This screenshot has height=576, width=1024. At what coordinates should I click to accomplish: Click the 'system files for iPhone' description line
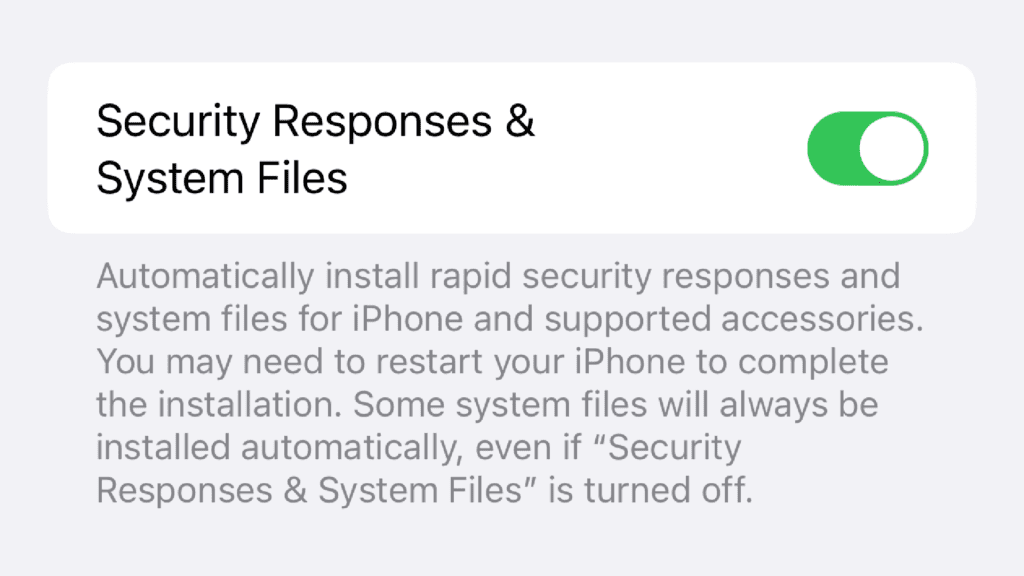pyautogui.click(x=510, y=319)
